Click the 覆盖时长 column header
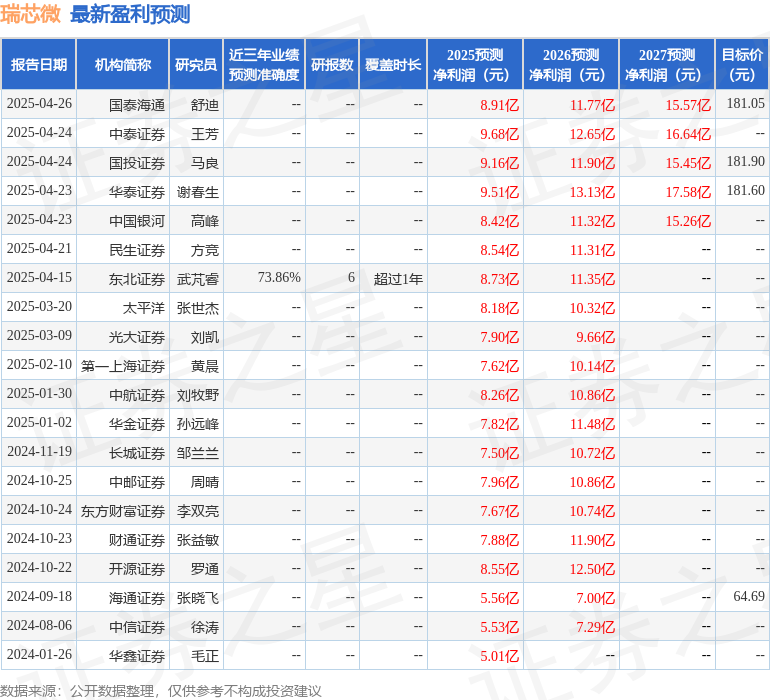770x700 pixels. tap(393, 64)
